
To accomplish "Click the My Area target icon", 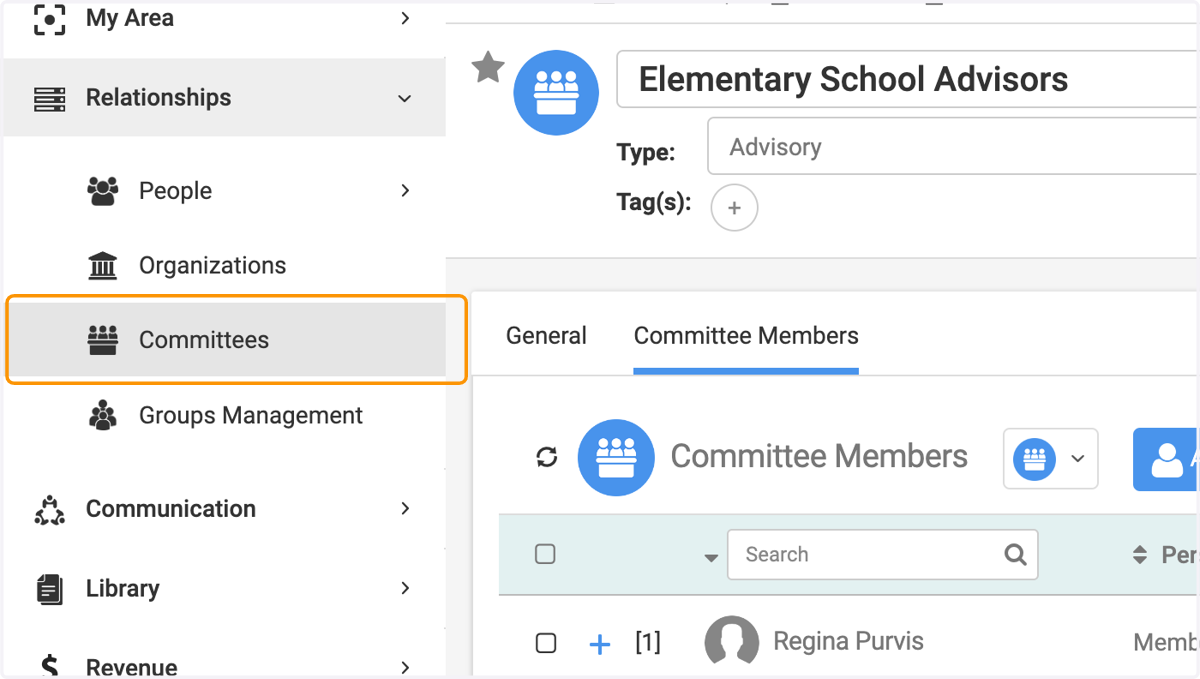I will pos(49,19).
